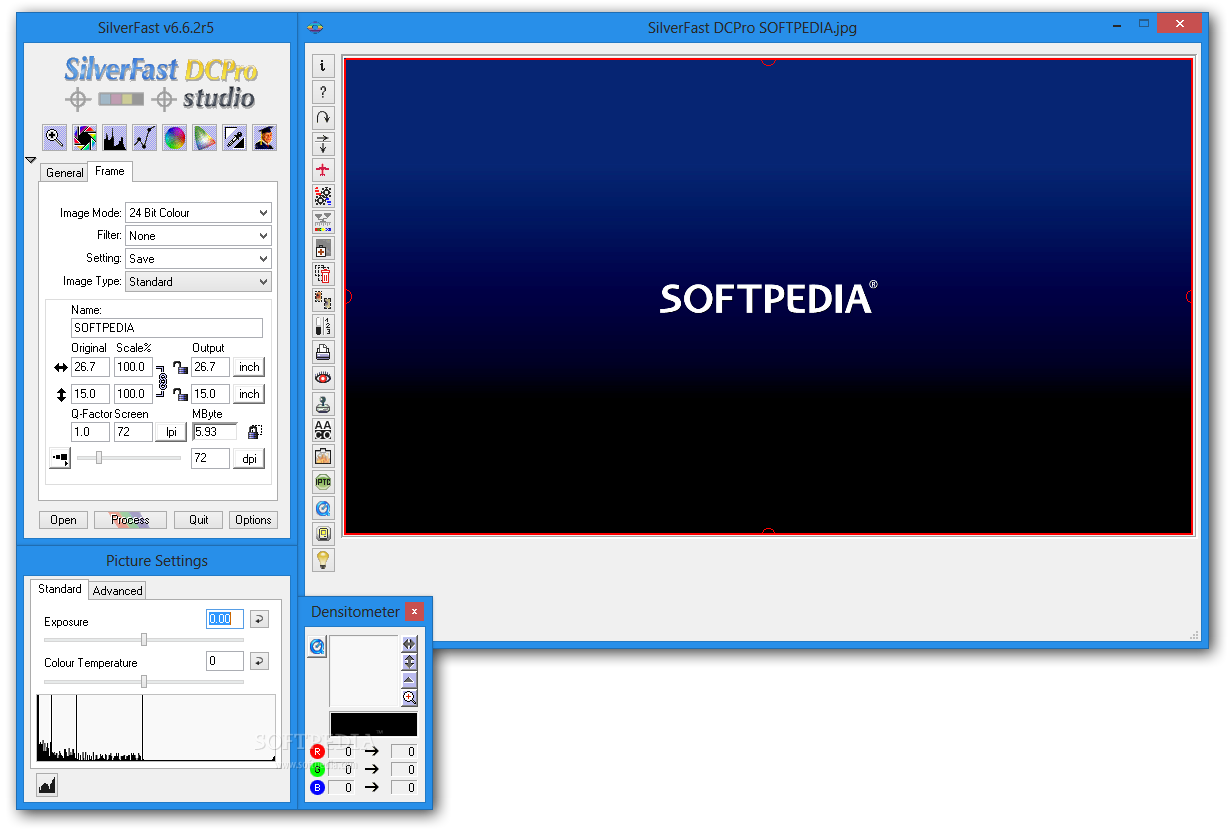This screenshot has height=830, width=1229.
Task: Open the histogram dialog icon in top toolbar
Action: click(115, 138)
